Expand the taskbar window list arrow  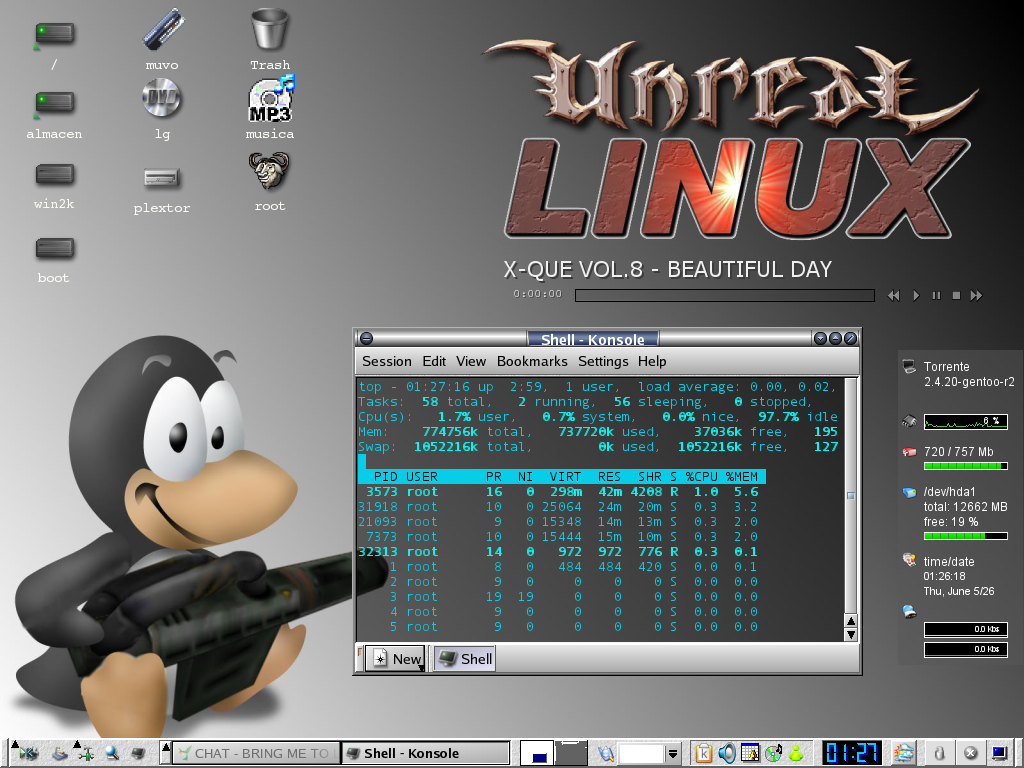pos(166,753)
